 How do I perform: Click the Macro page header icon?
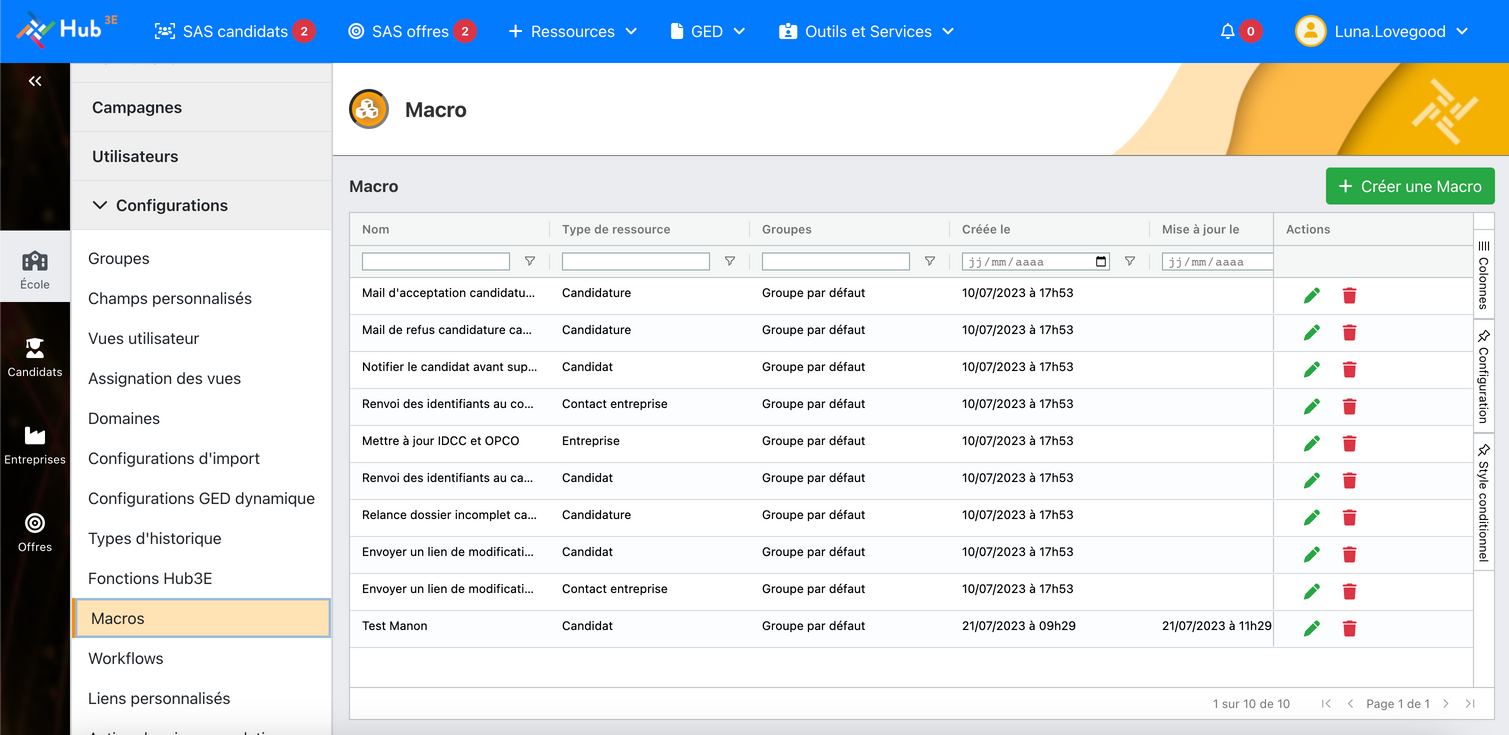click(x=369, y=110)
